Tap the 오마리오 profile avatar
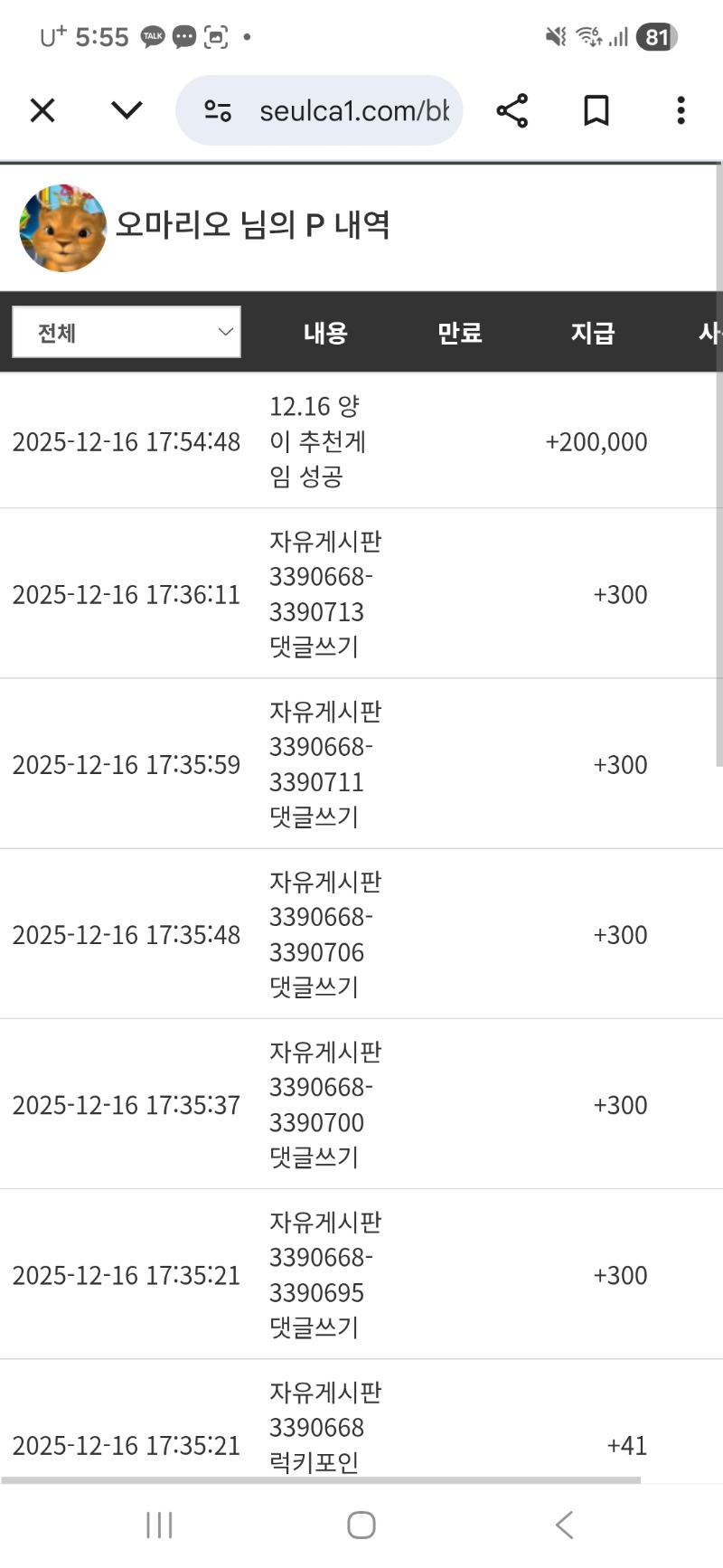 62,228
